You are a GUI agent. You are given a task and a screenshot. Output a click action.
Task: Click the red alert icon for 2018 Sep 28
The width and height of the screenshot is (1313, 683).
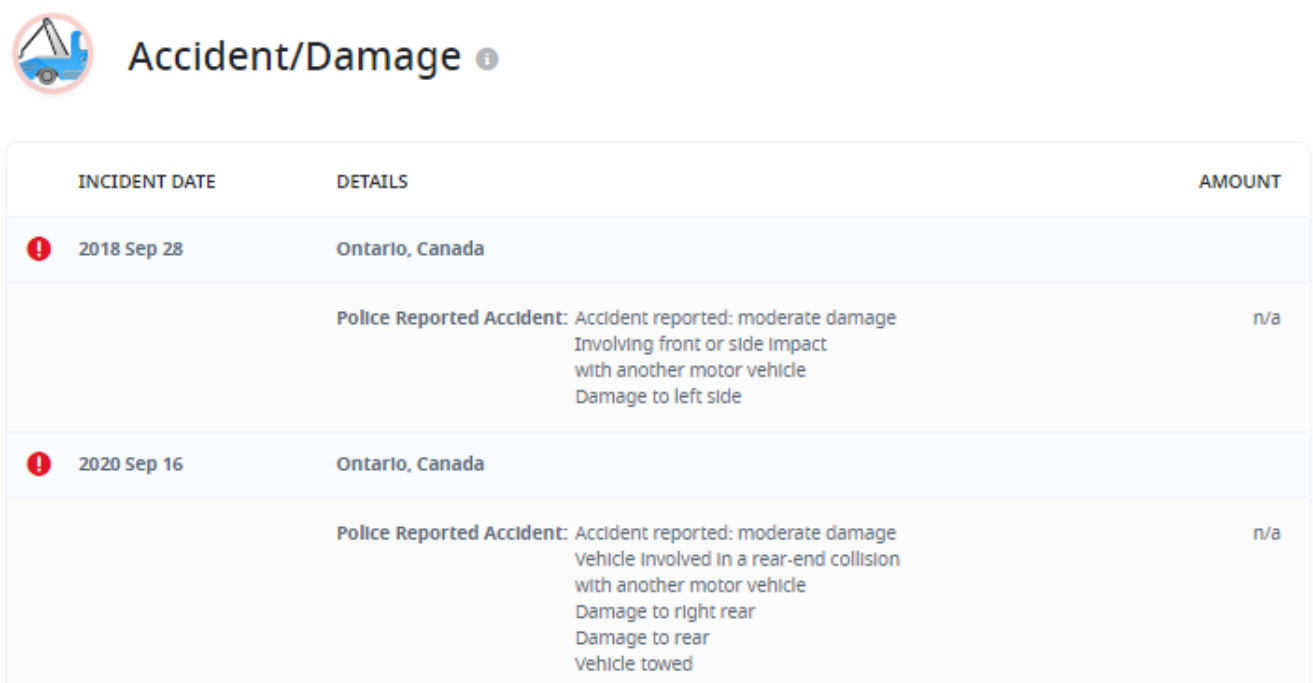(x=39, y=249)
